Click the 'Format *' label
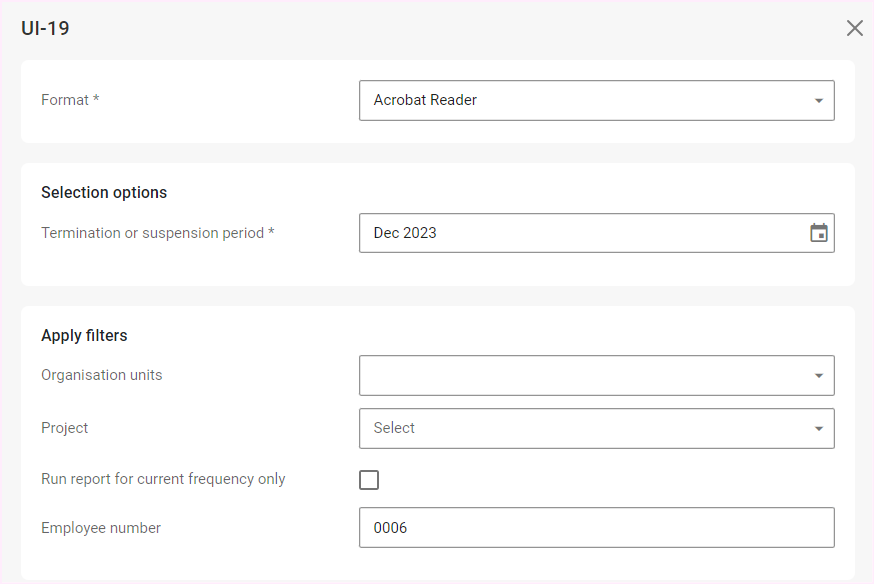Image resolution: width=874 pixels, height=584 pixels. point(70,100)
